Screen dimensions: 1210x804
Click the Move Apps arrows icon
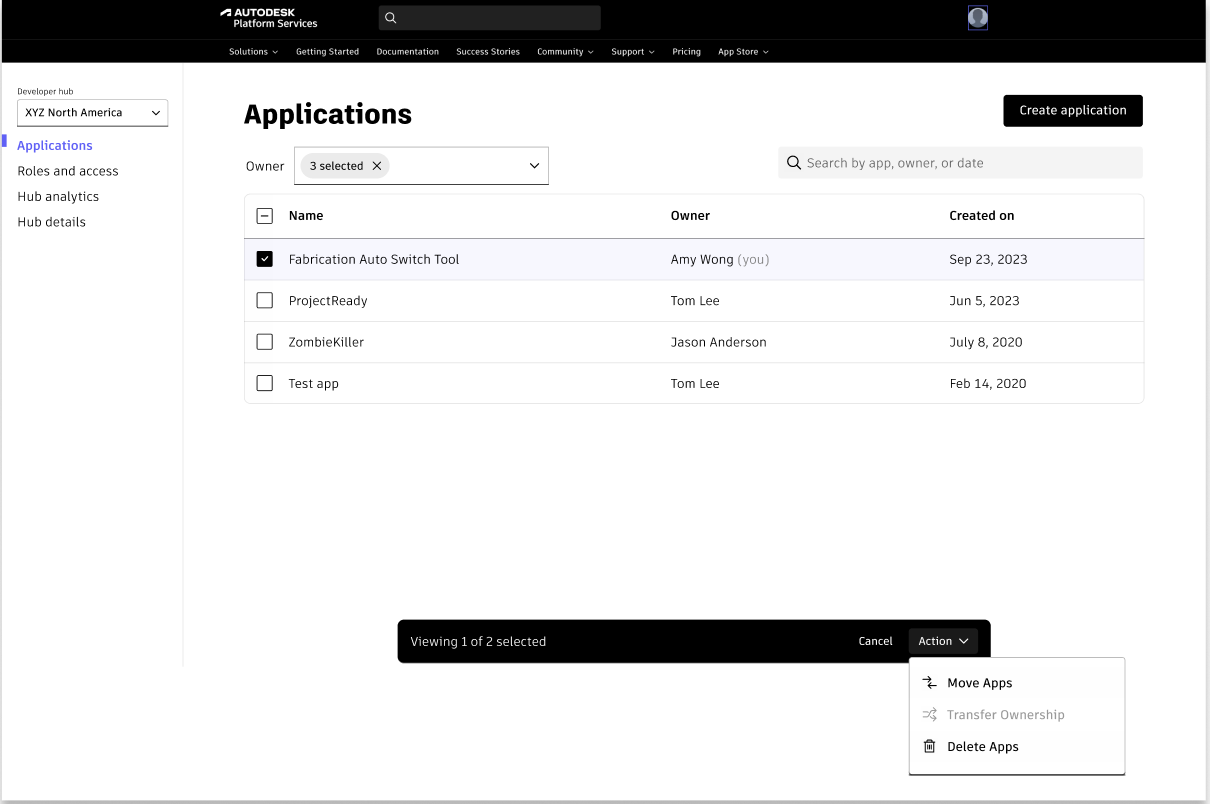coord(929,683)
